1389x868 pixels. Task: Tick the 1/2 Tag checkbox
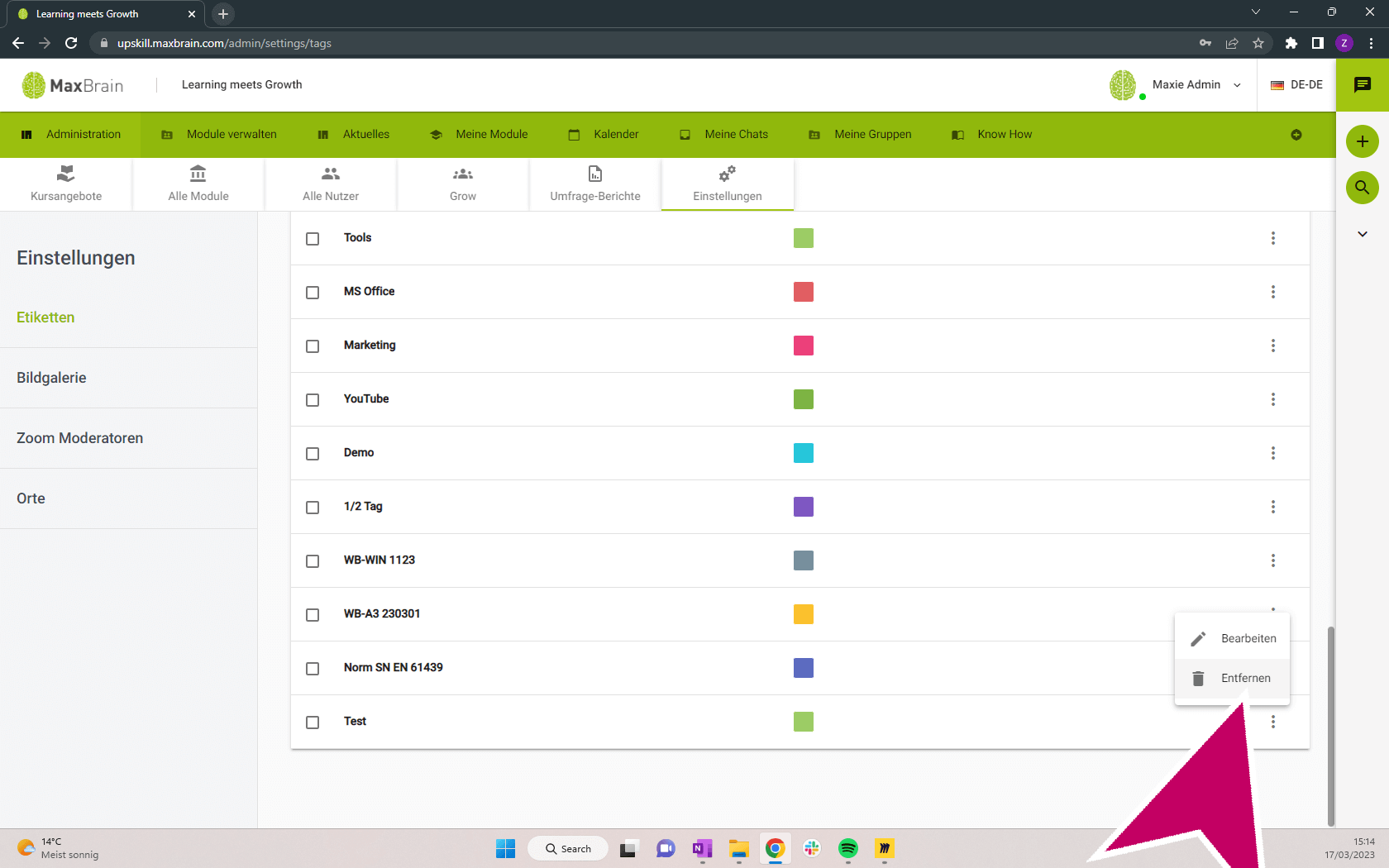(313, 508)
